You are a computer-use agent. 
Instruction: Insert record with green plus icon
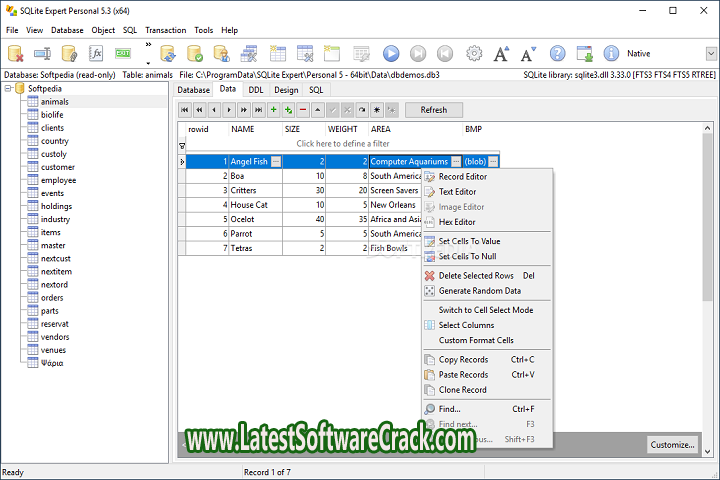(x=274, y=110)
